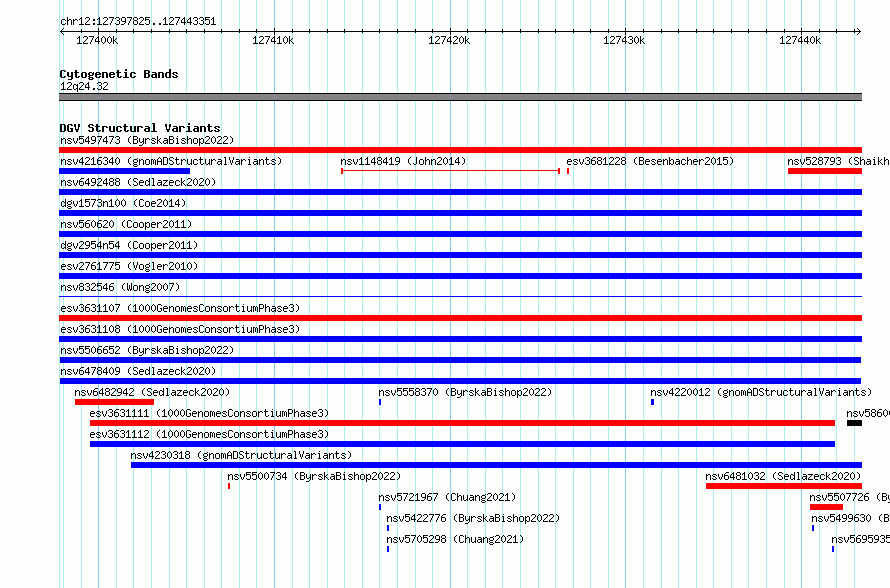Open the nsv5695935 variant label
The image size is (890, 588).
(860, 539)
